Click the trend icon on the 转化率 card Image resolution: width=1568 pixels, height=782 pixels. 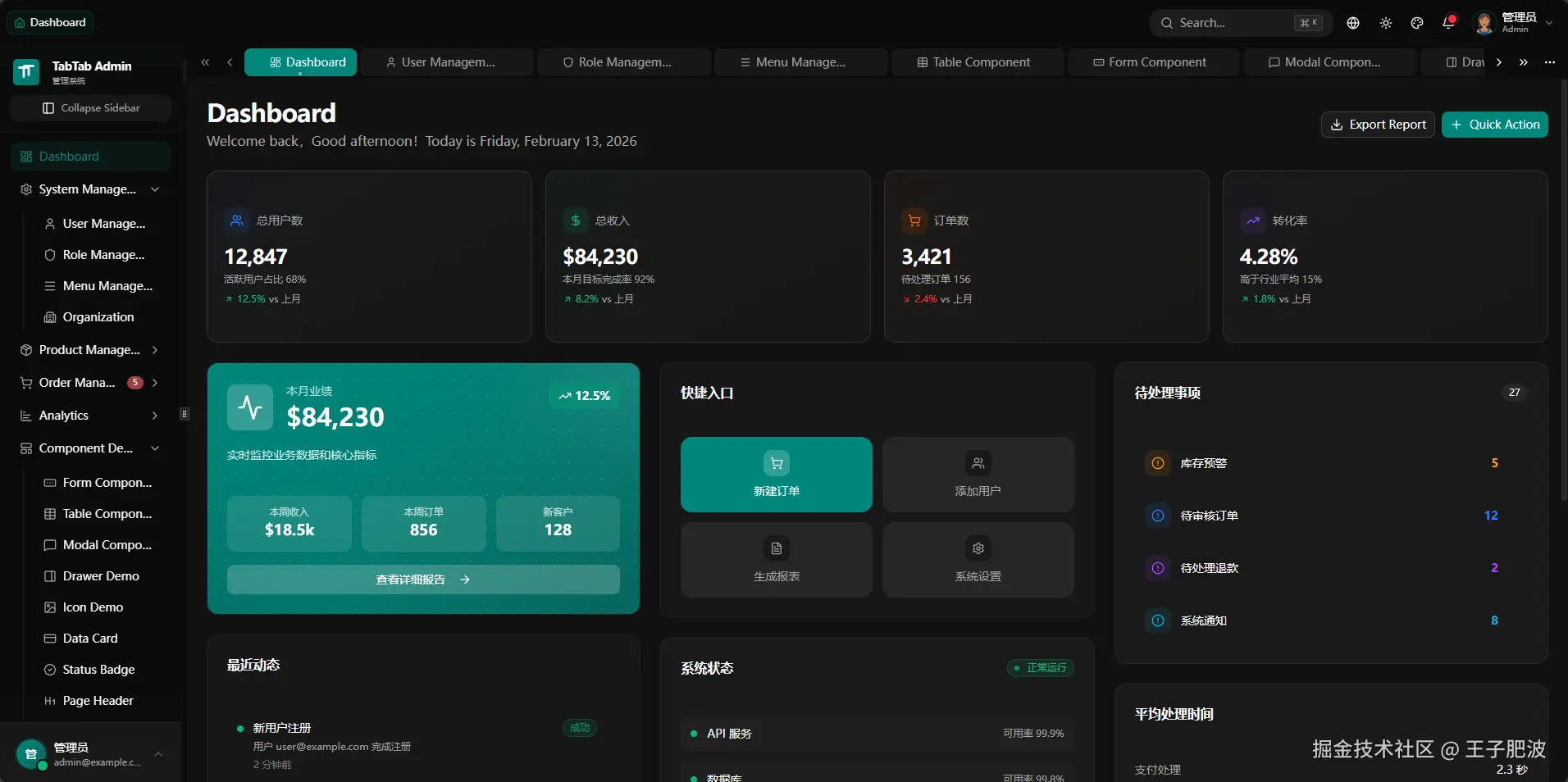[x=1253, y=221]
